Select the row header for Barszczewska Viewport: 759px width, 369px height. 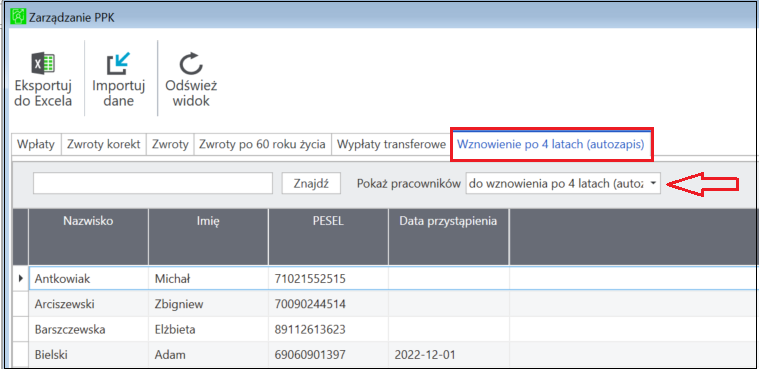tap(21, 330)
